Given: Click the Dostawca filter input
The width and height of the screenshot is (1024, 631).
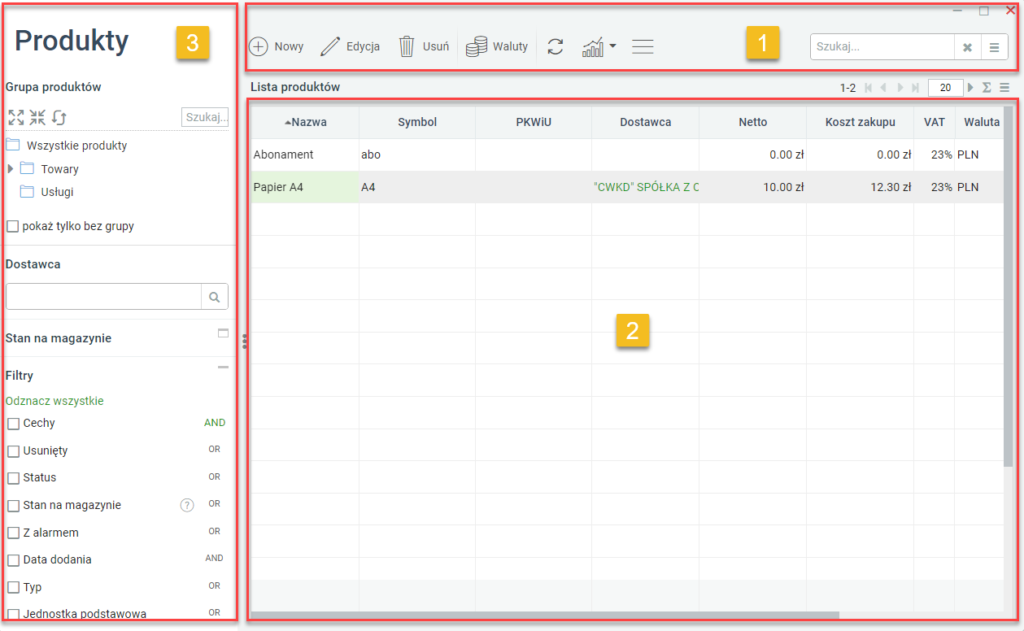Looking at the screenshot, I should tap(104, 297).
